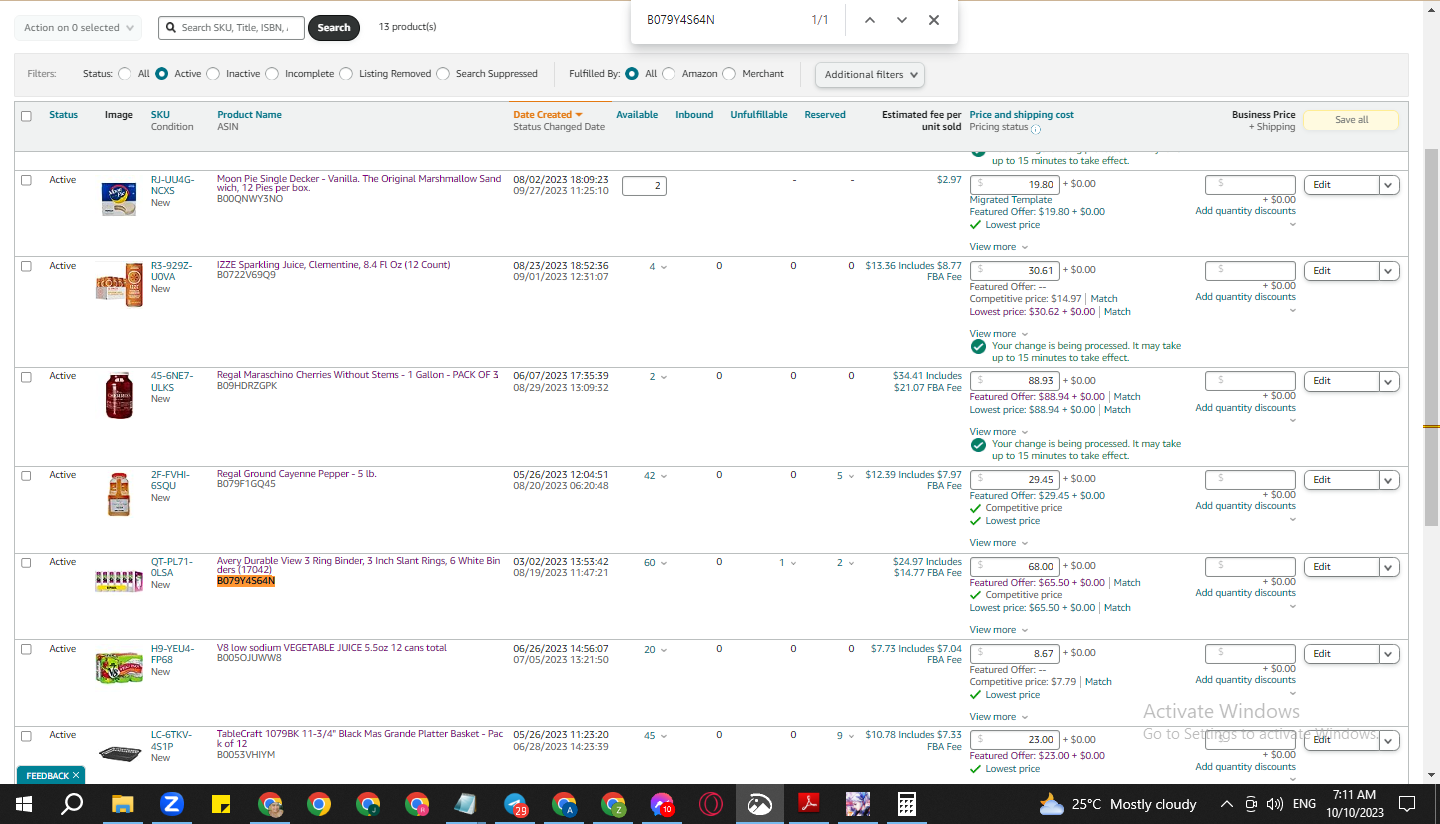Screen dimensions: 1440x824
Task: Close the Feedback tab with its X
Action: coord(76,776)
